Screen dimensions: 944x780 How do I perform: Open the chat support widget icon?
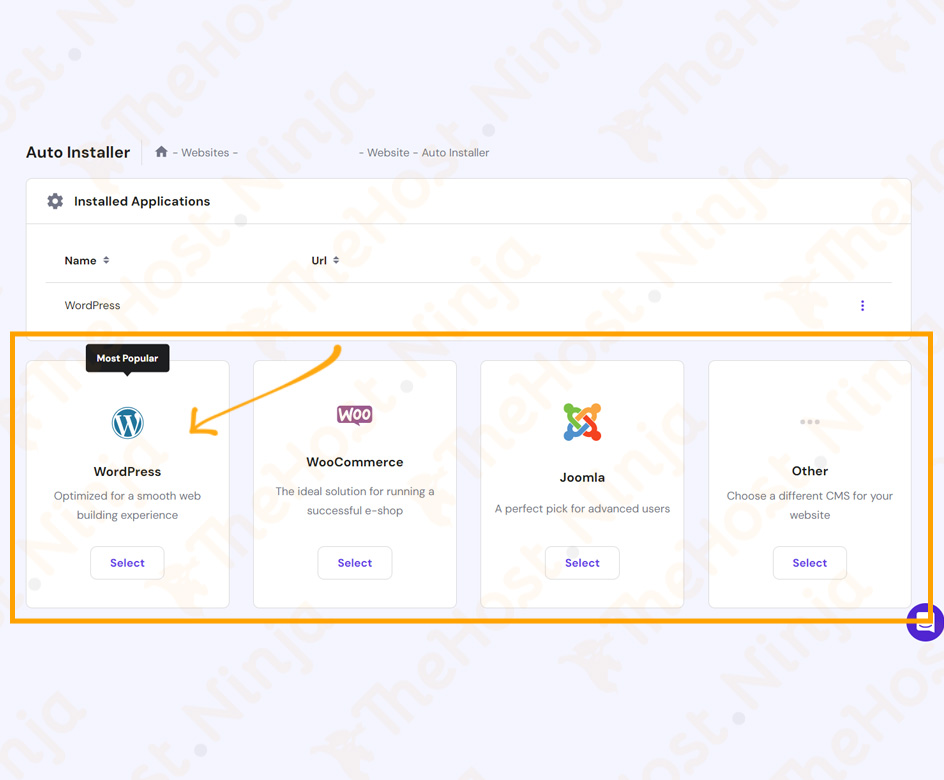pyautogui.click(x=923, y=621)
